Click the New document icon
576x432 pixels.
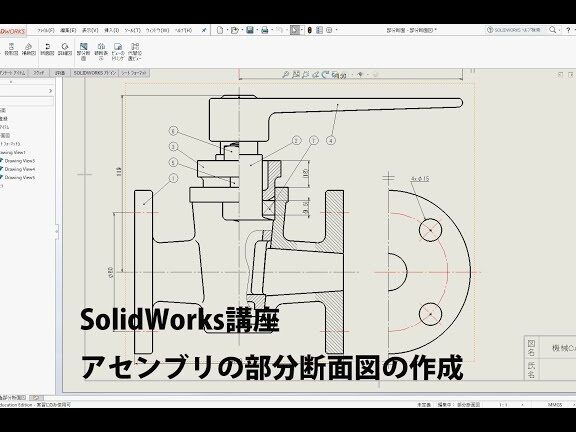pyautogui.click(x=220, y=30)
